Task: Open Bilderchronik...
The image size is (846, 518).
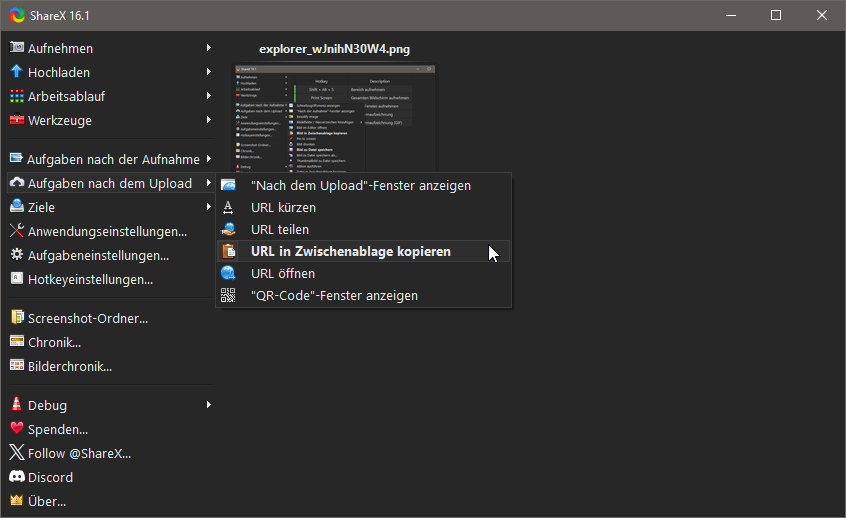Action: pos(111,366)
